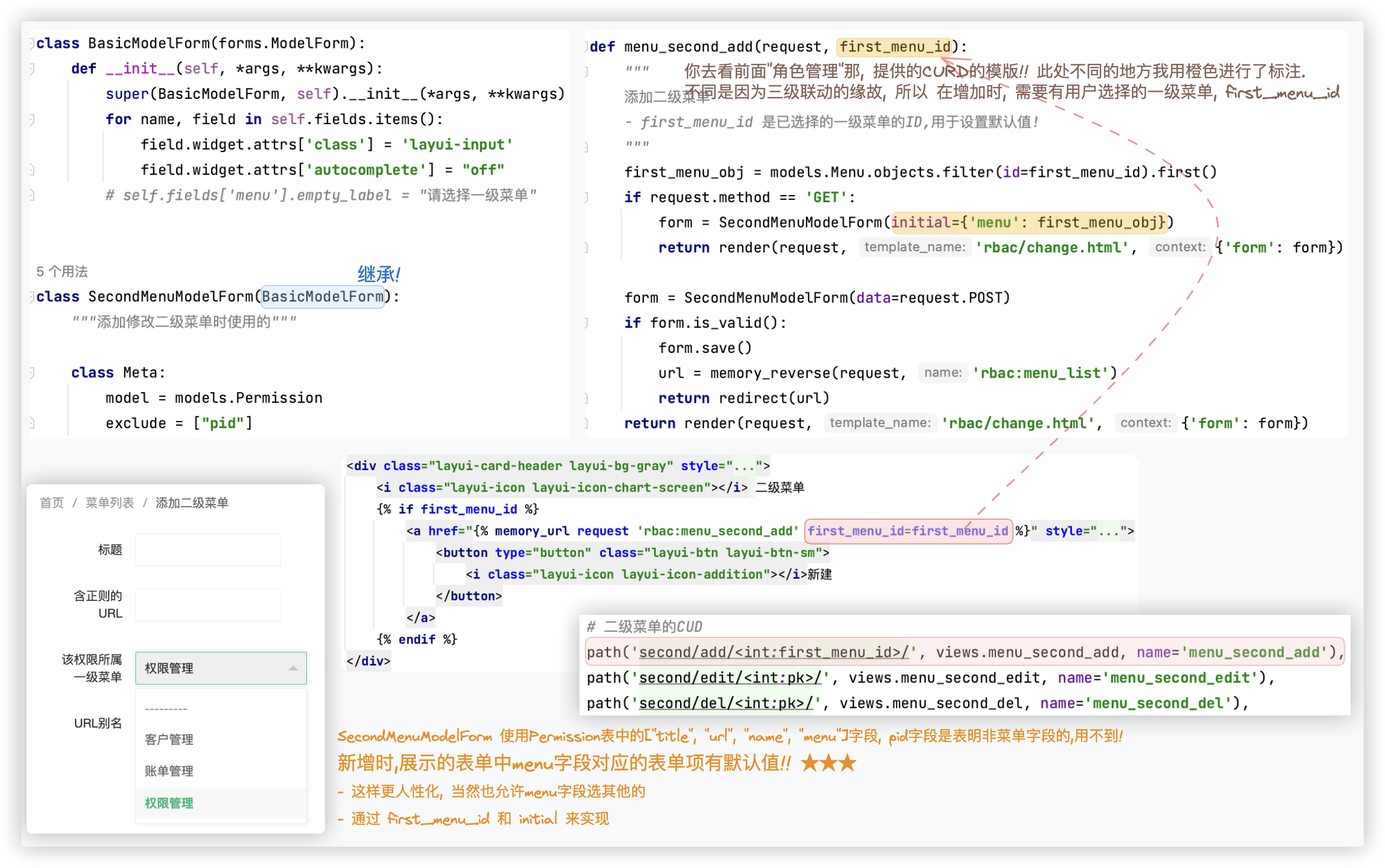Go to 首页 breadcrumb link
The height and width of the screenshot is (868, 1385).
coord(51,503)
